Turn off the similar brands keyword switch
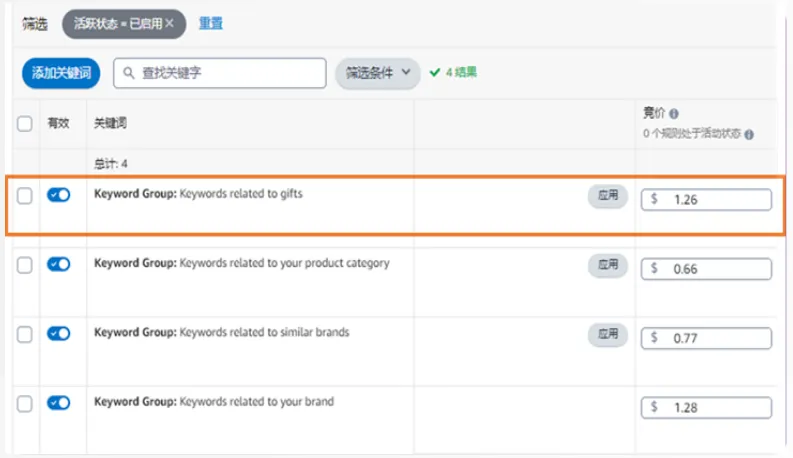 58,334
